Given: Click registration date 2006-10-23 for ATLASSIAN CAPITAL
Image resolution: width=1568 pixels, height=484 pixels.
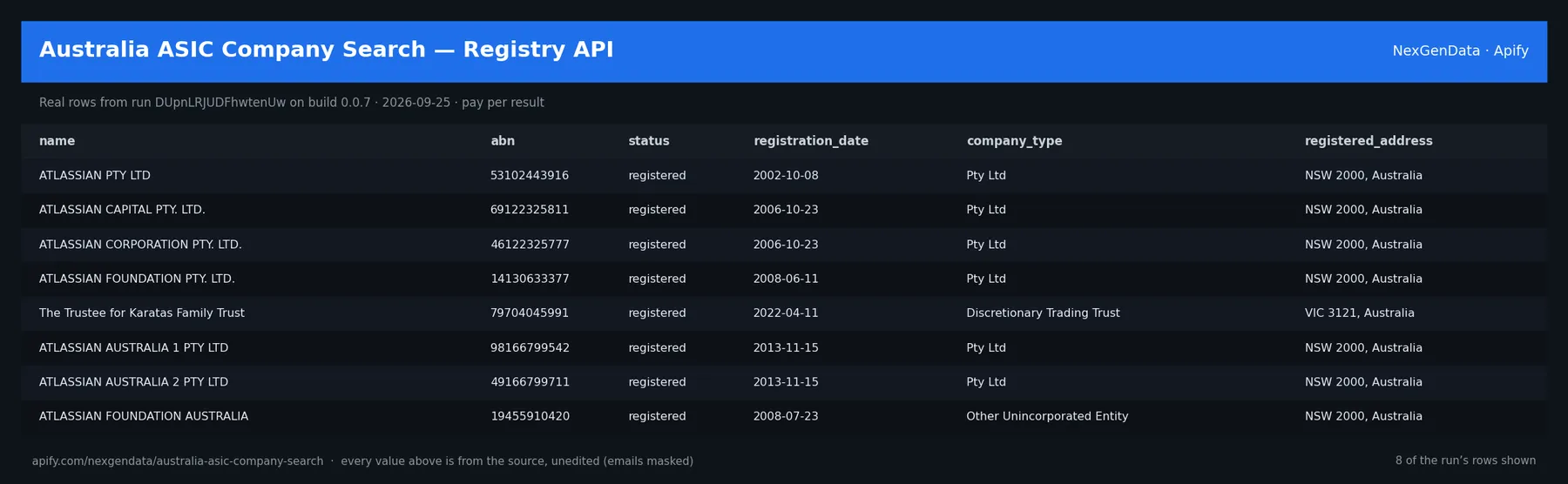Looking at the screenshot, I should (786, 210).
